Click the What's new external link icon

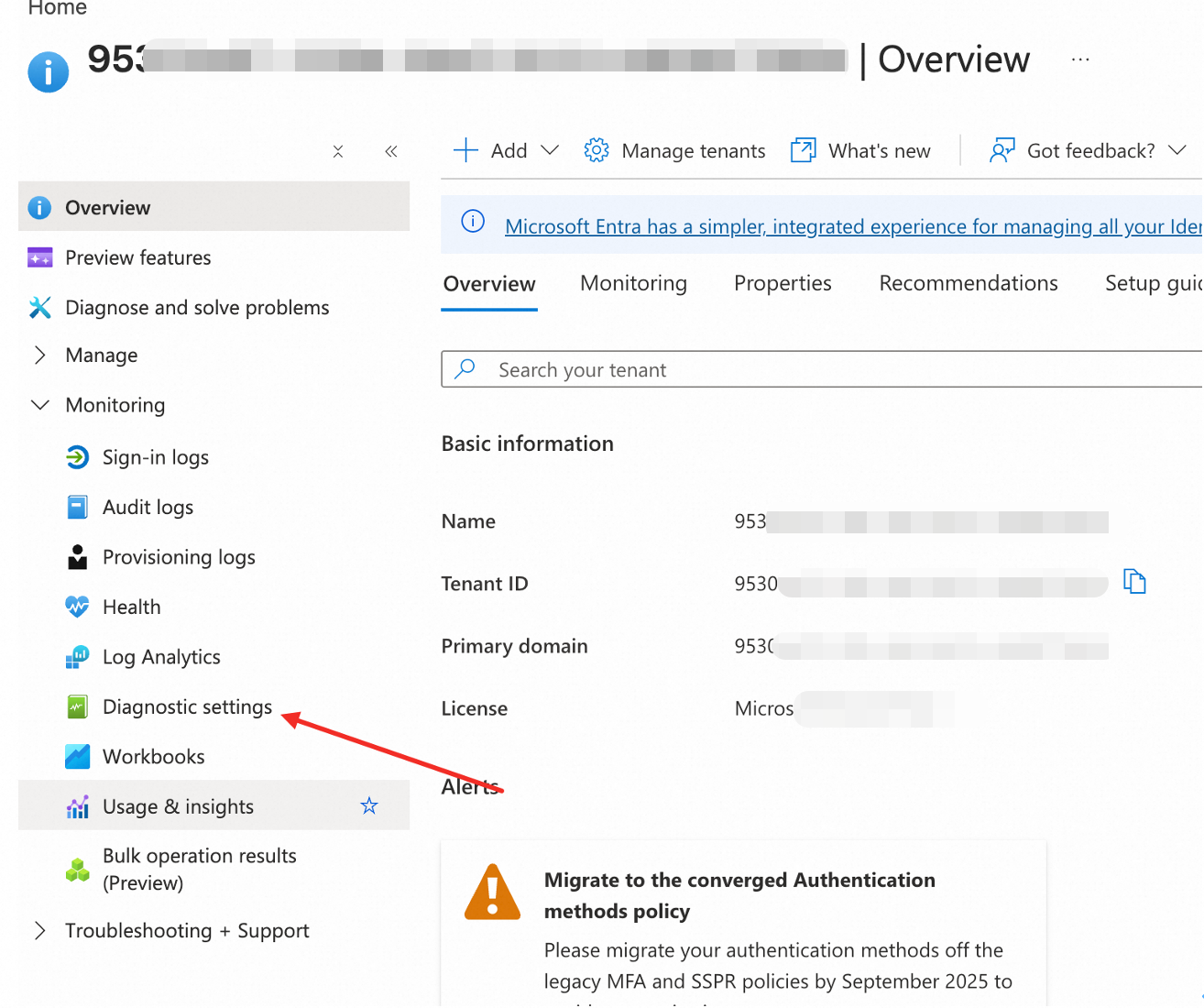pos(804,150)
